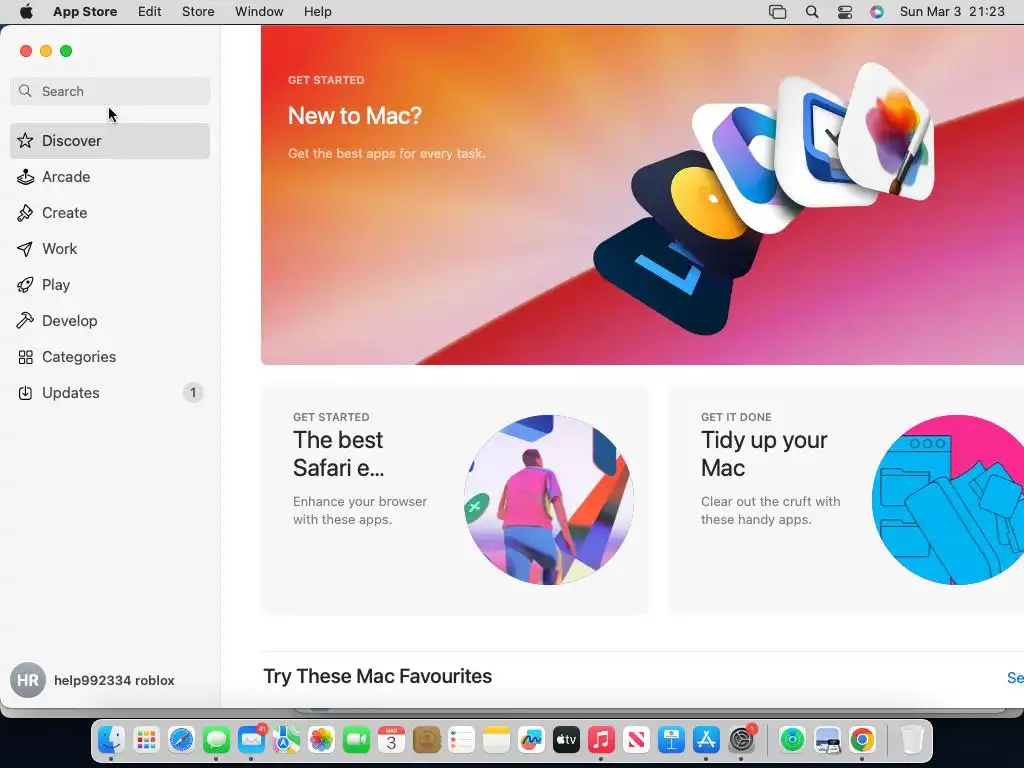This screenshot has width=1024, height=768.
Task: Open the Create section
Action: [x=110, y=213]
